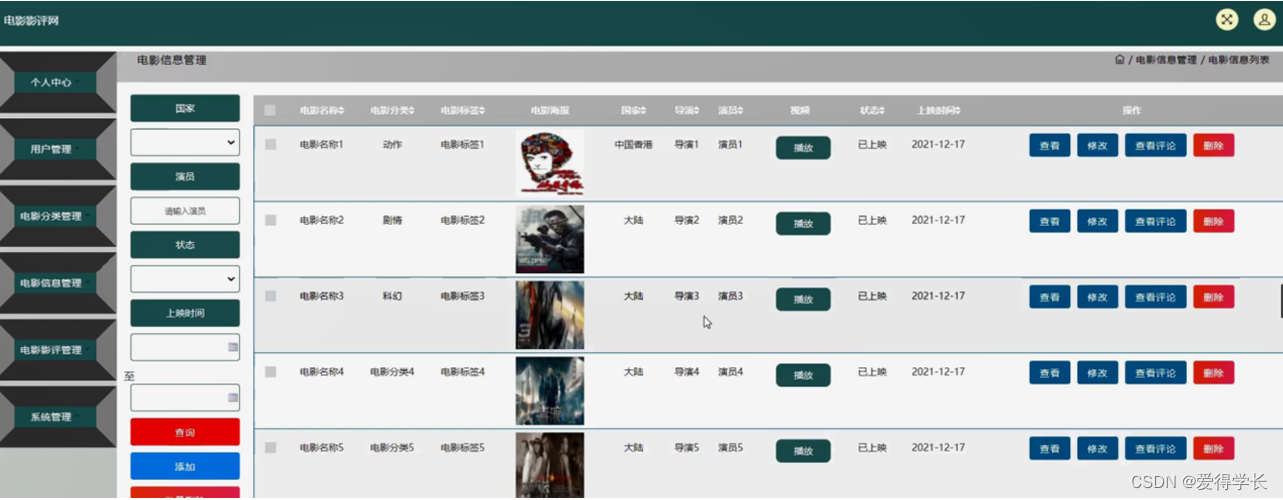The height and width of the screenshot is (500, 1283).
Task: Play the video of 电影名称5
Action: (x=803, y=451)
